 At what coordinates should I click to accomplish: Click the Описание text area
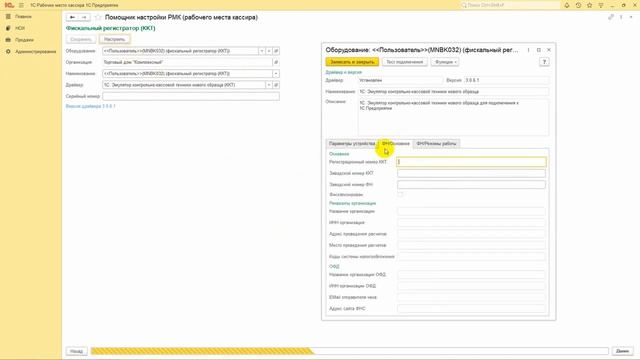(x=453, y=117)
